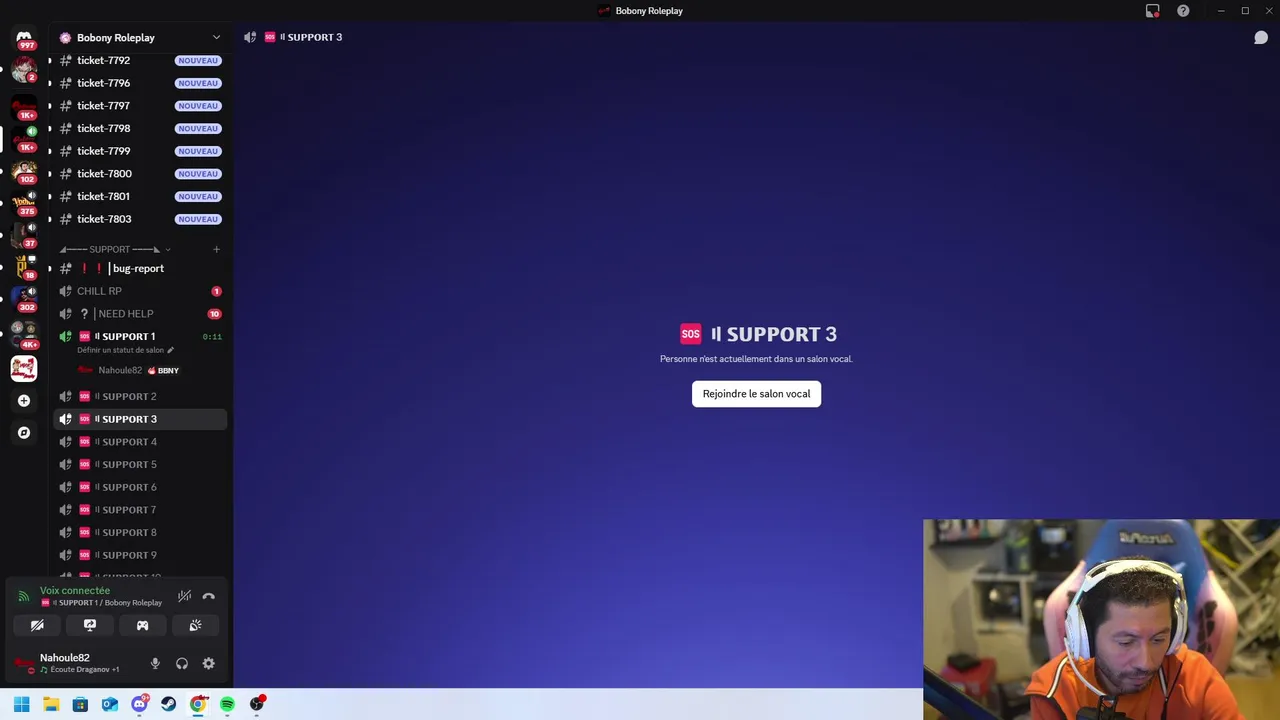
Task: Open user settings gear
Action: pos(208,663)
